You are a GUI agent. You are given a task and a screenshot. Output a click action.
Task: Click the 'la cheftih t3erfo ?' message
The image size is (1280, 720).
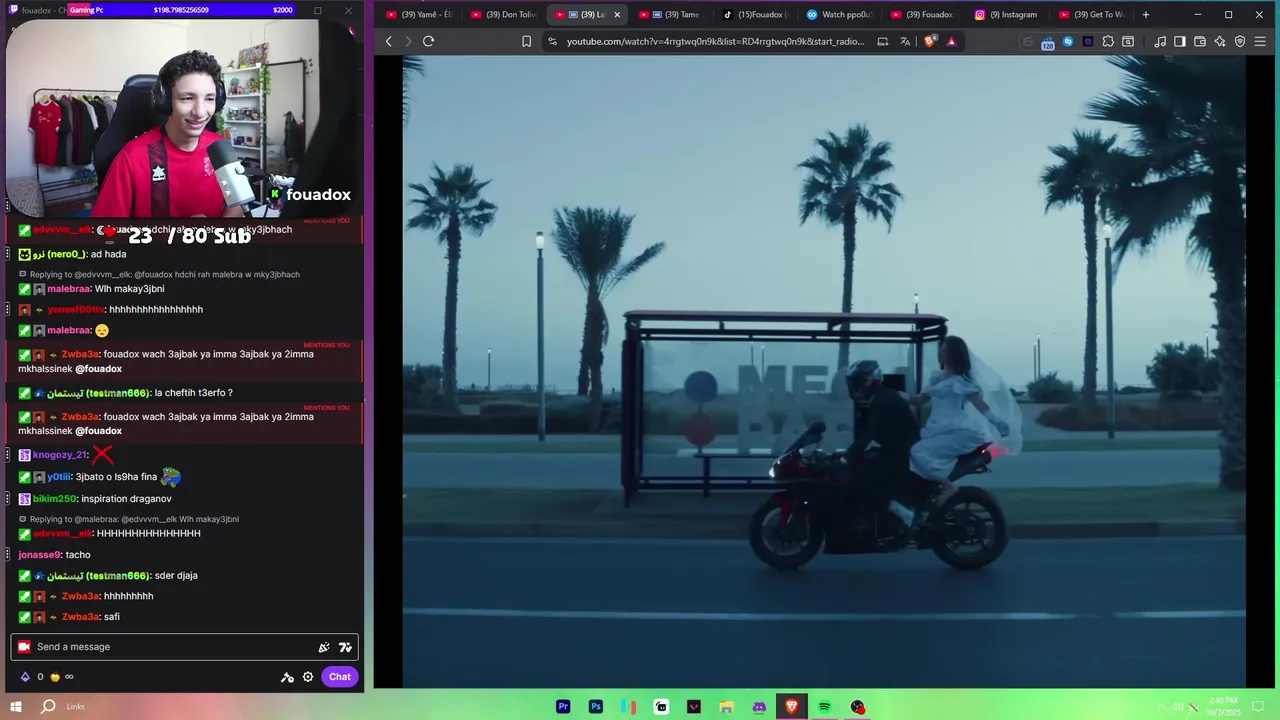click(x=193, y=393)
